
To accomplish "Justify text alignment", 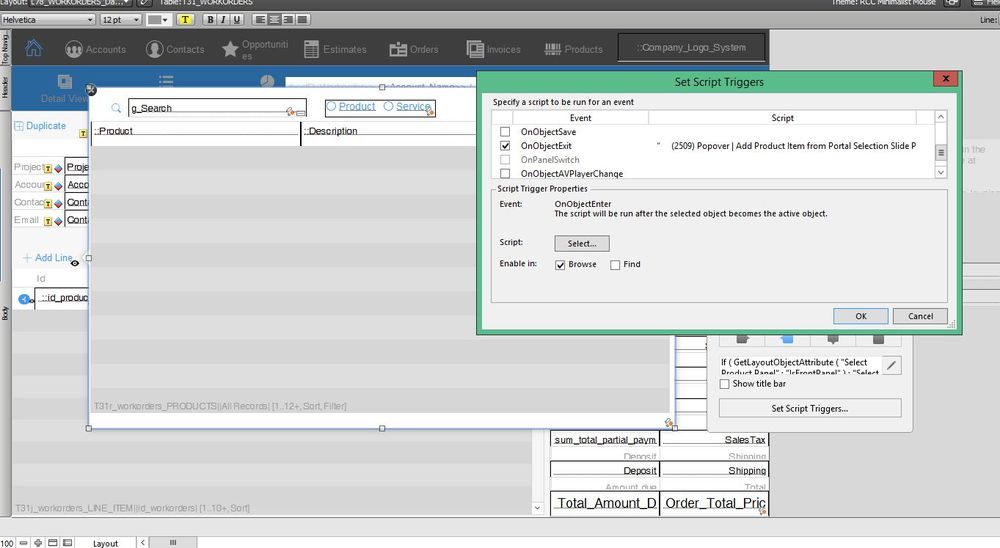I will (302, 20).
